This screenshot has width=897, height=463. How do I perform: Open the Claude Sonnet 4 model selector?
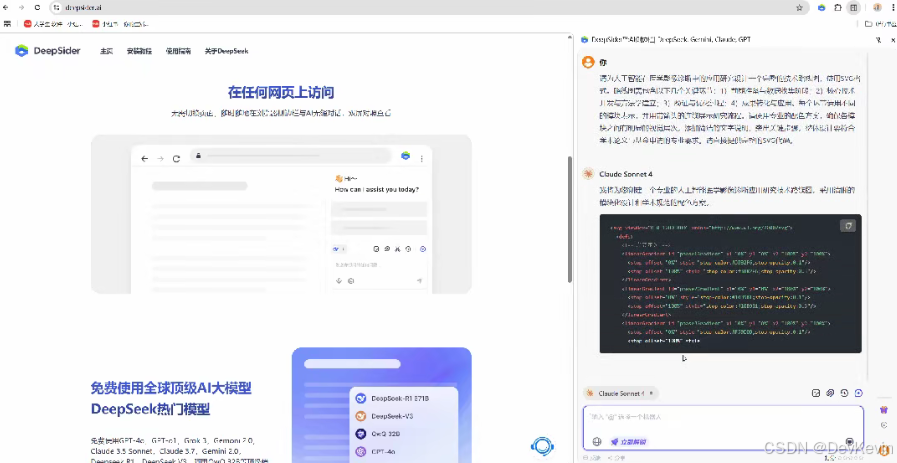click(x=621, y=393)
